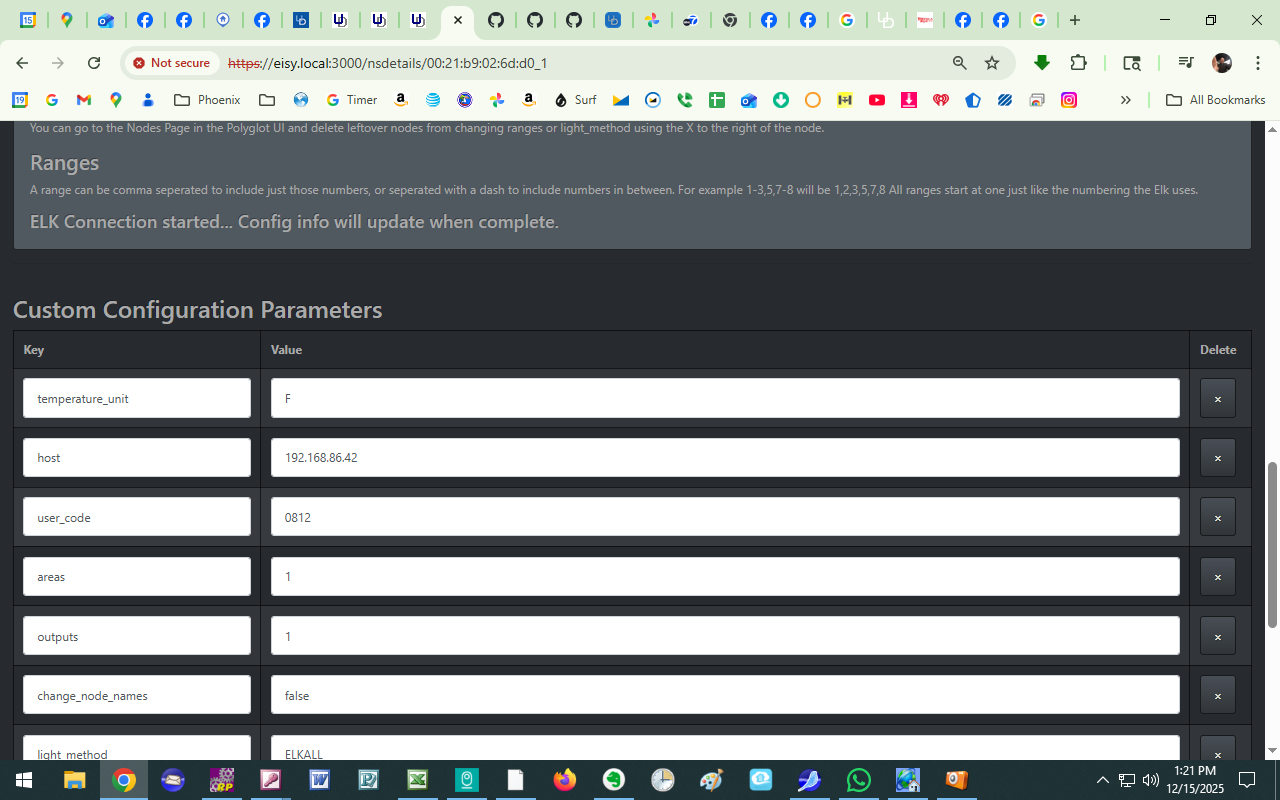Launch WhatsApp from the taskbar

858,780
